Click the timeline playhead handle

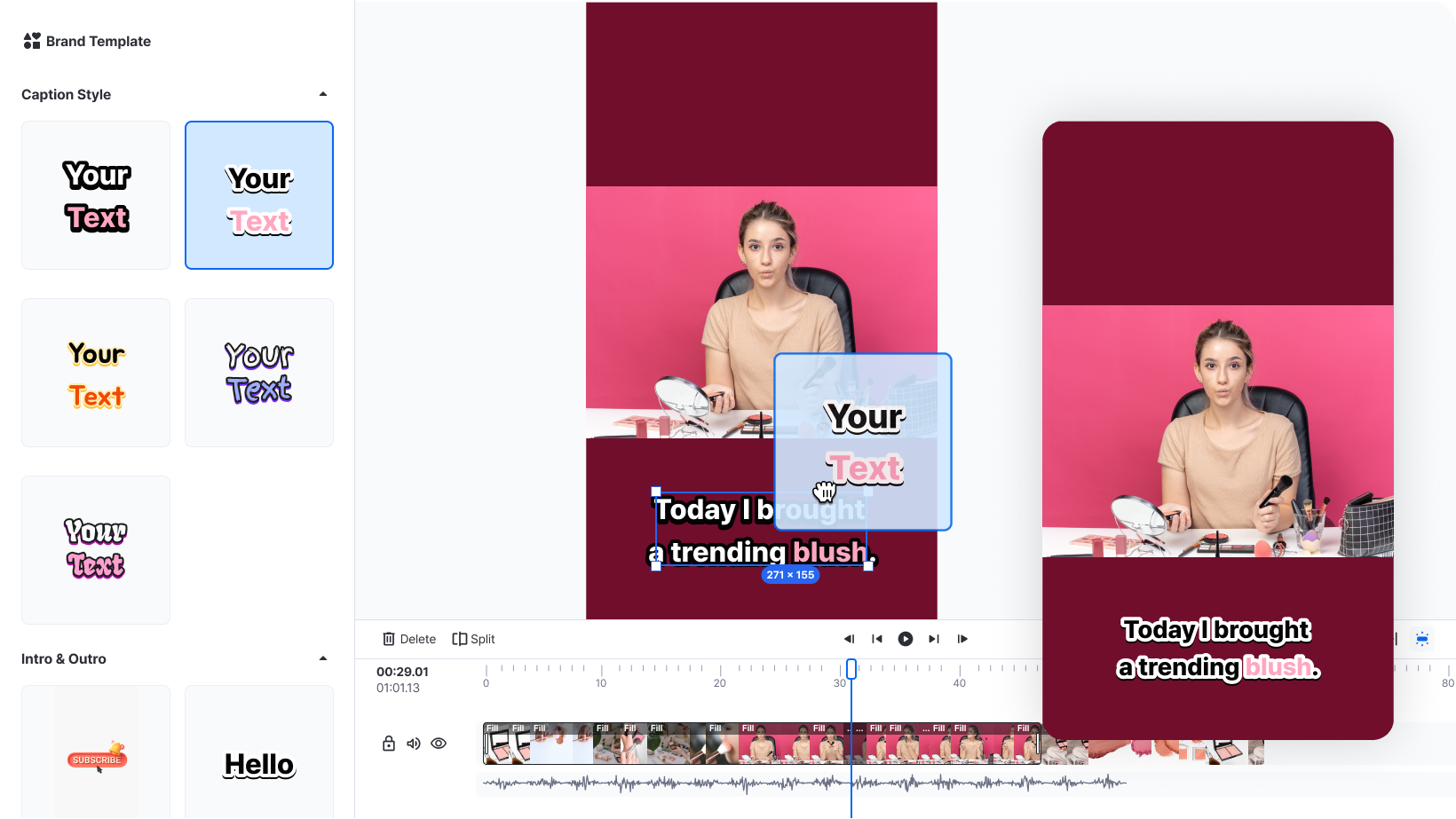[851, 669]
